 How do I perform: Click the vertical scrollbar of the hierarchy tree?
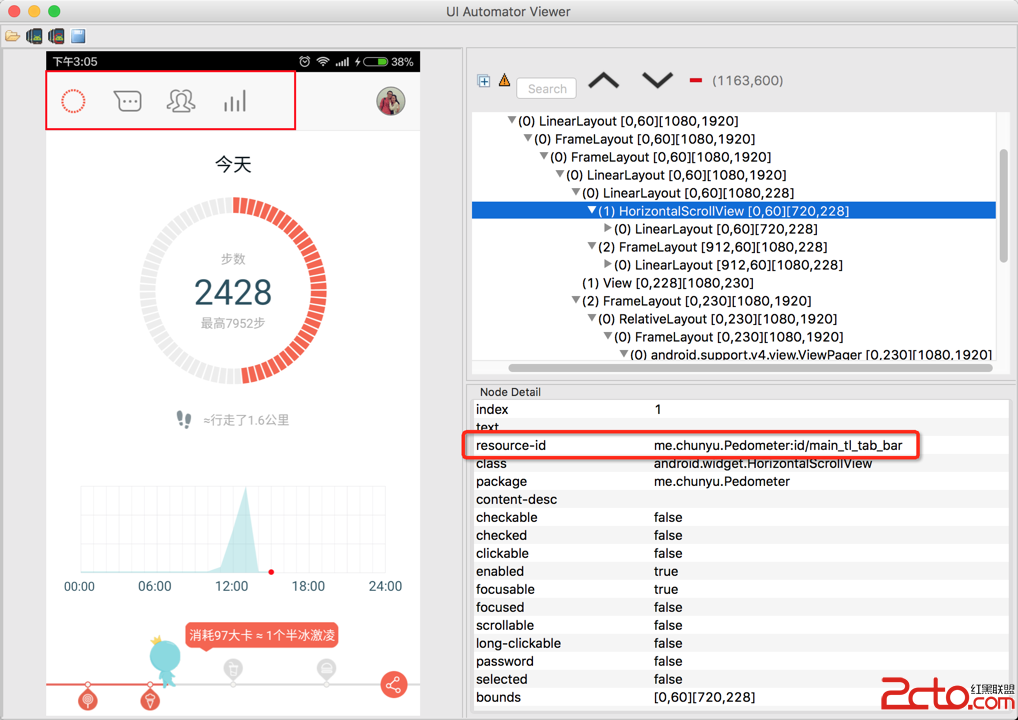pos(1004,205)
